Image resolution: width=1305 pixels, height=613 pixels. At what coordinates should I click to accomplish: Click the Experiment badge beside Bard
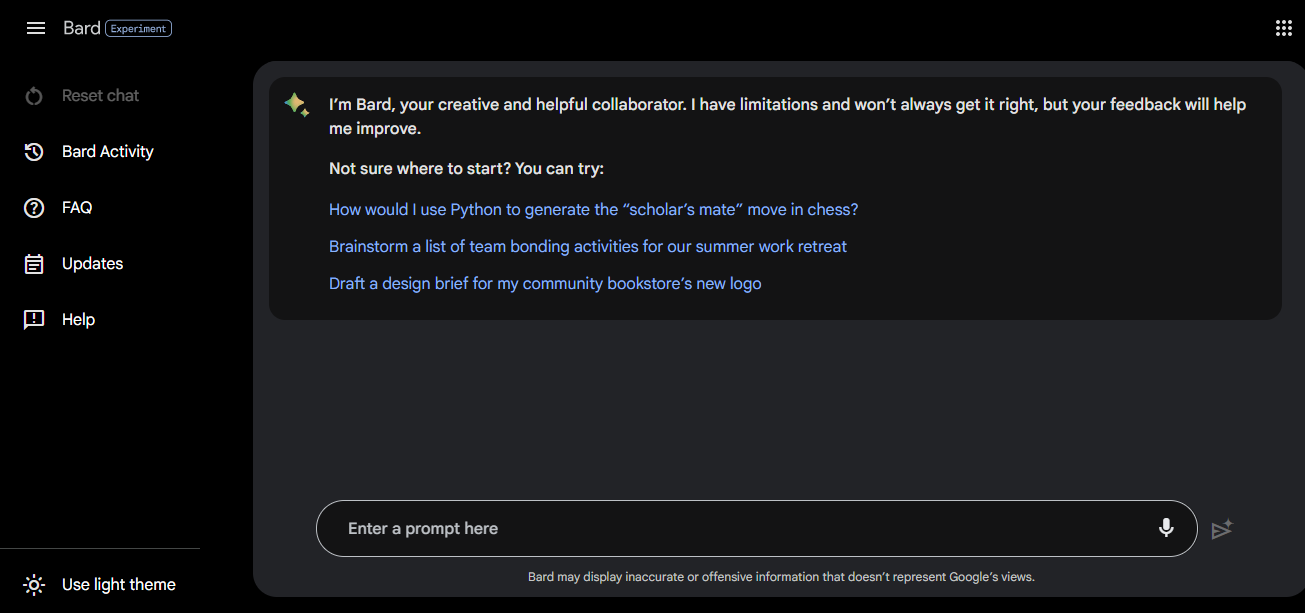(138, 29)
